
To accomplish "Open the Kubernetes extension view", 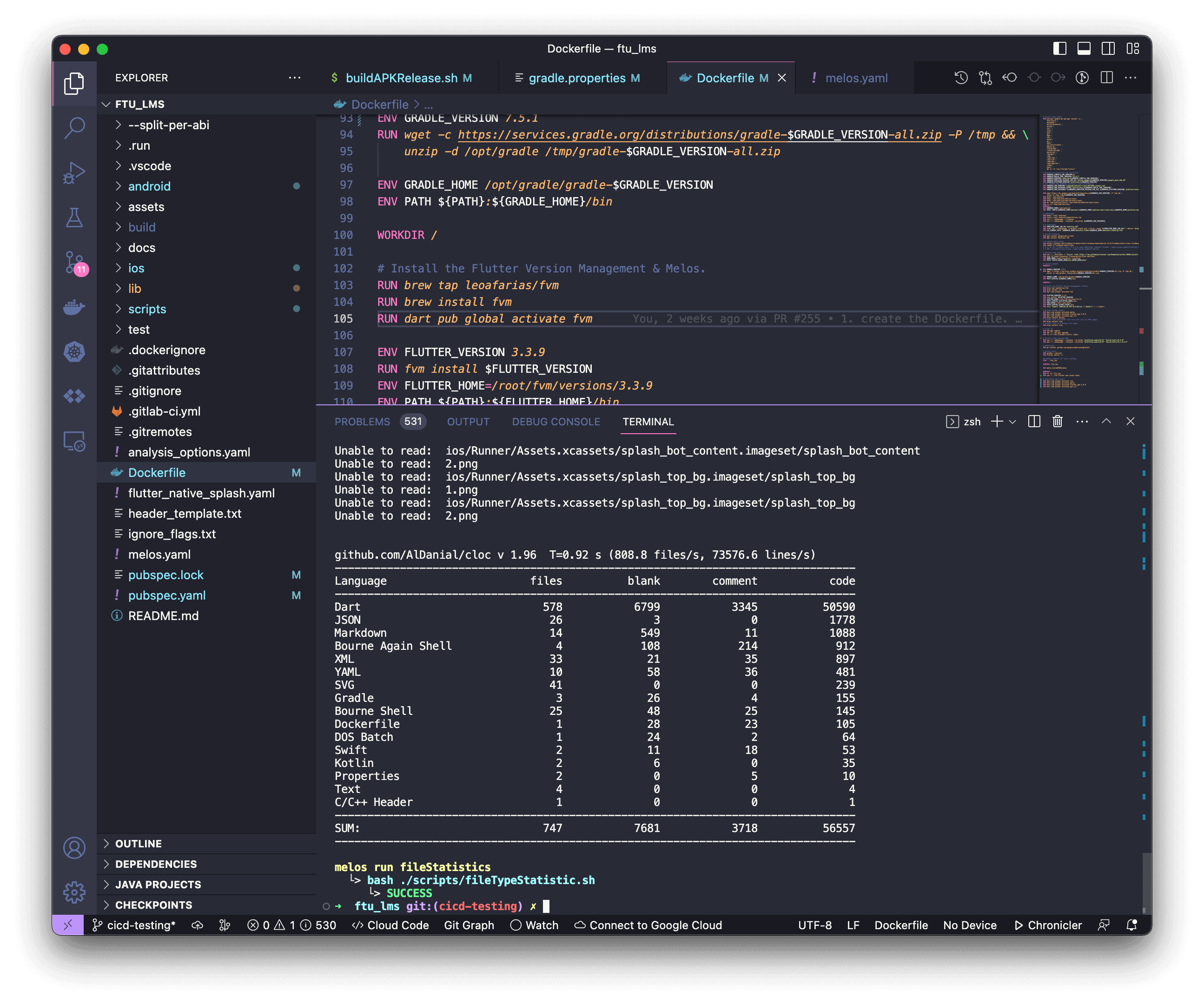I will pyautogui.click(x=74, y=351).
